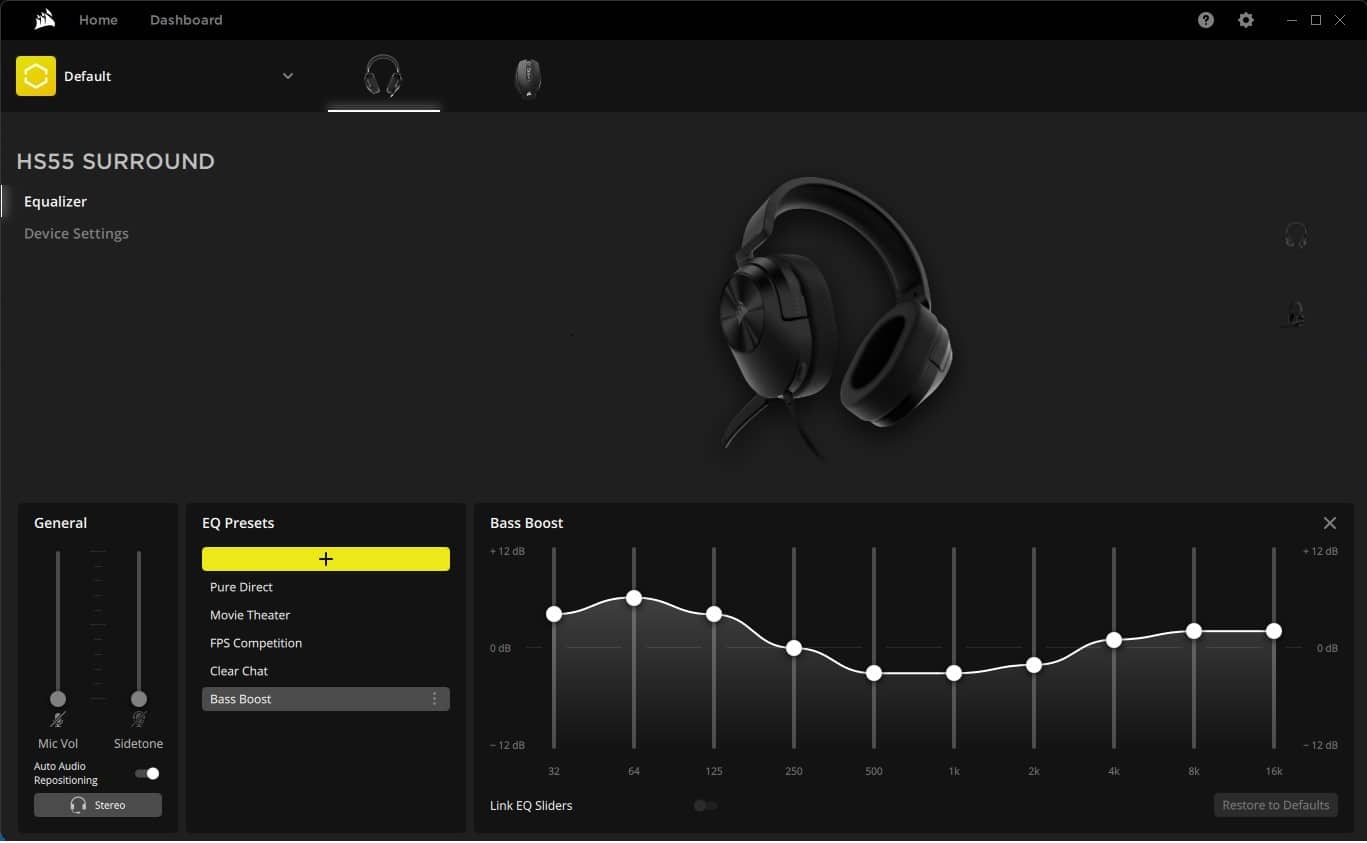
Task: Open the Bass Boost preset options menu
Action: point(434,699)
